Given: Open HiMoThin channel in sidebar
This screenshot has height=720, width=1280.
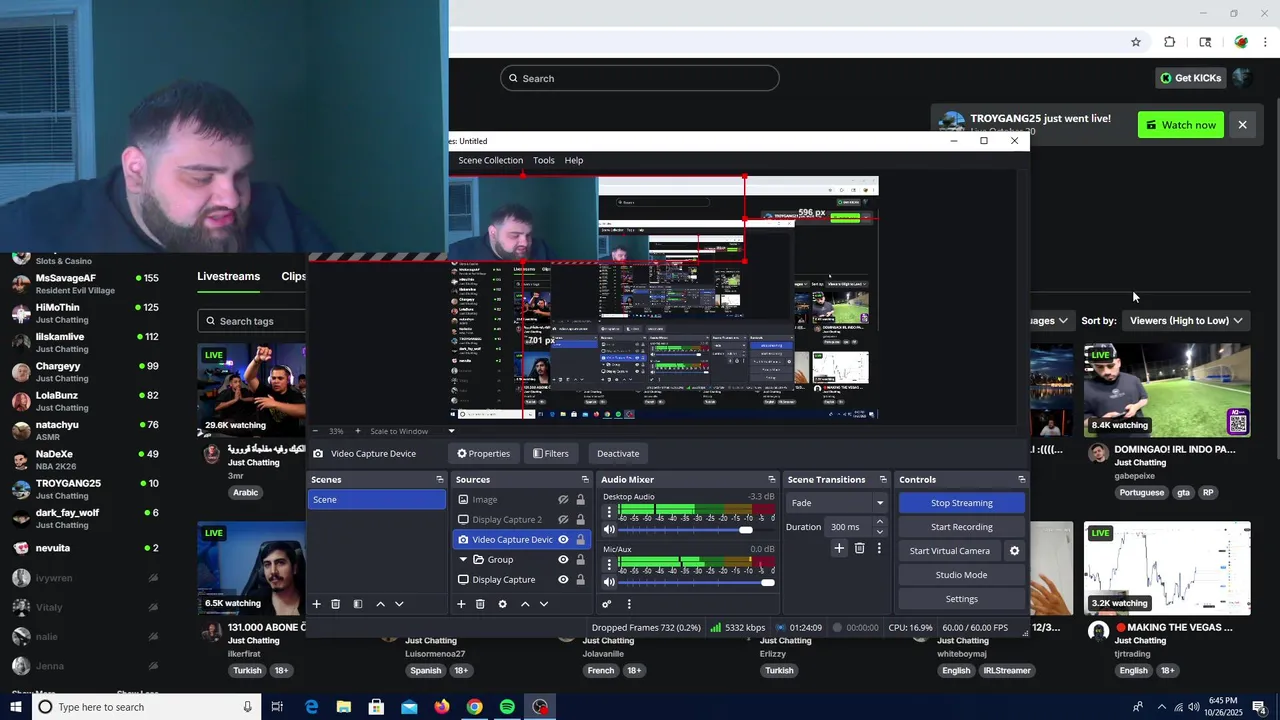Looking at the screenshot, I should (x=85, y=313).
